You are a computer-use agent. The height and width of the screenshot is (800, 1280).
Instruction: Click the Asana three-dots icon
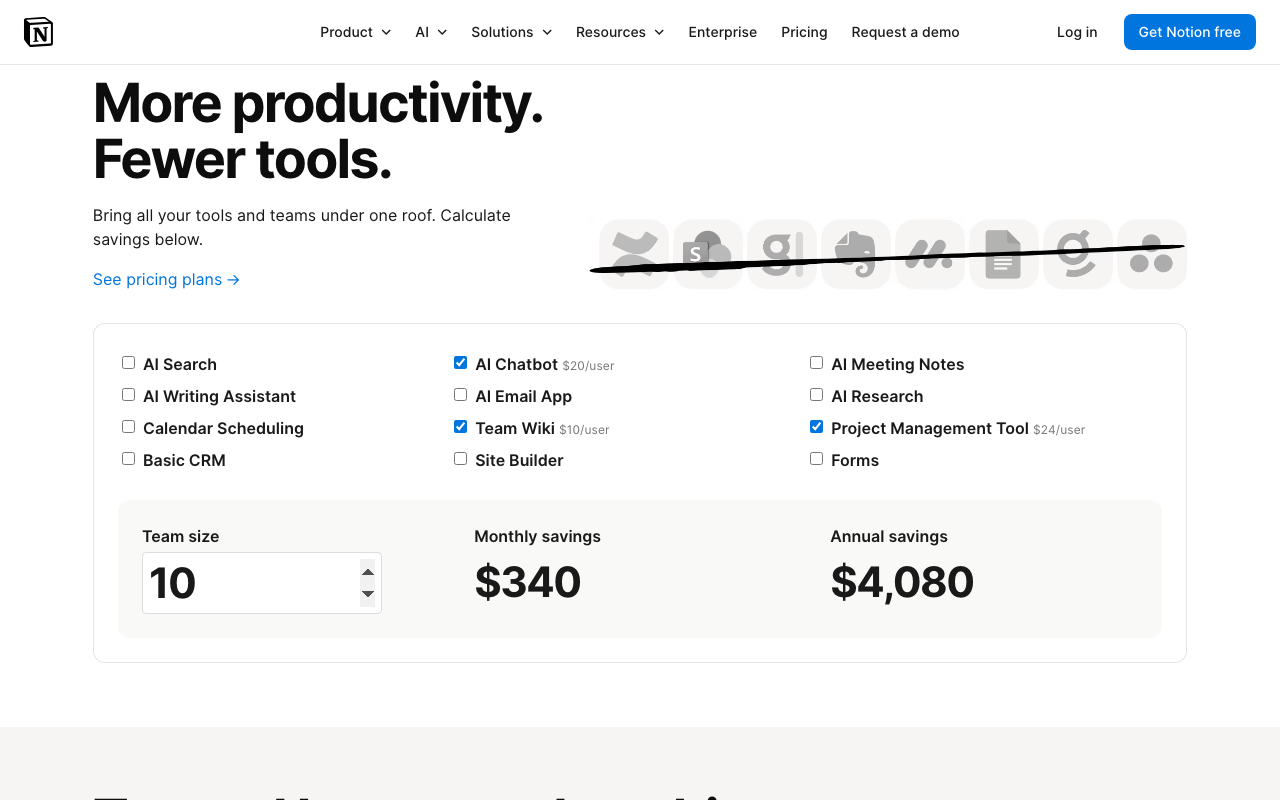(x=1151, y=254)
